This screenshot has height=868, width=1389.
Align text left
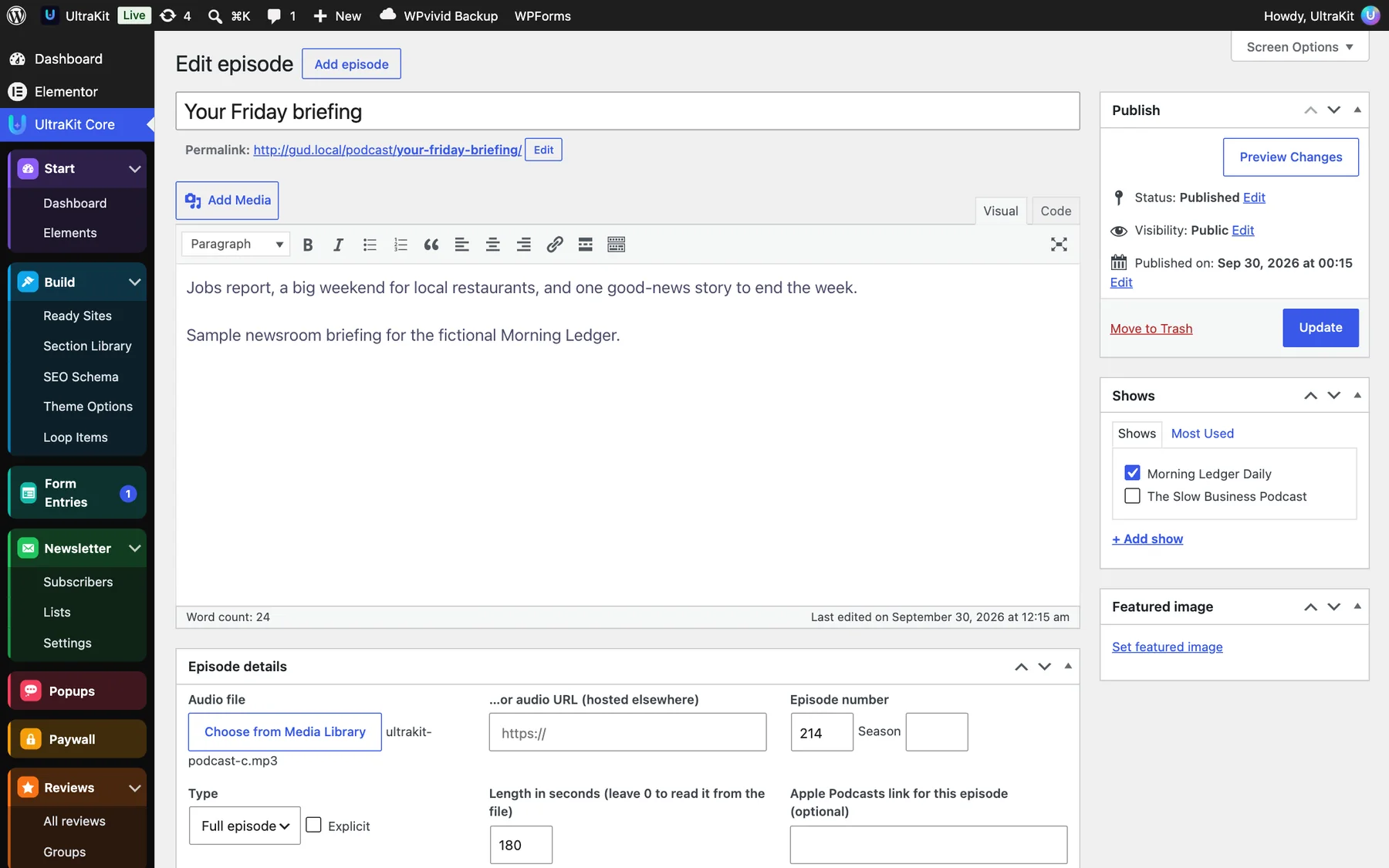tap(462, 245)
